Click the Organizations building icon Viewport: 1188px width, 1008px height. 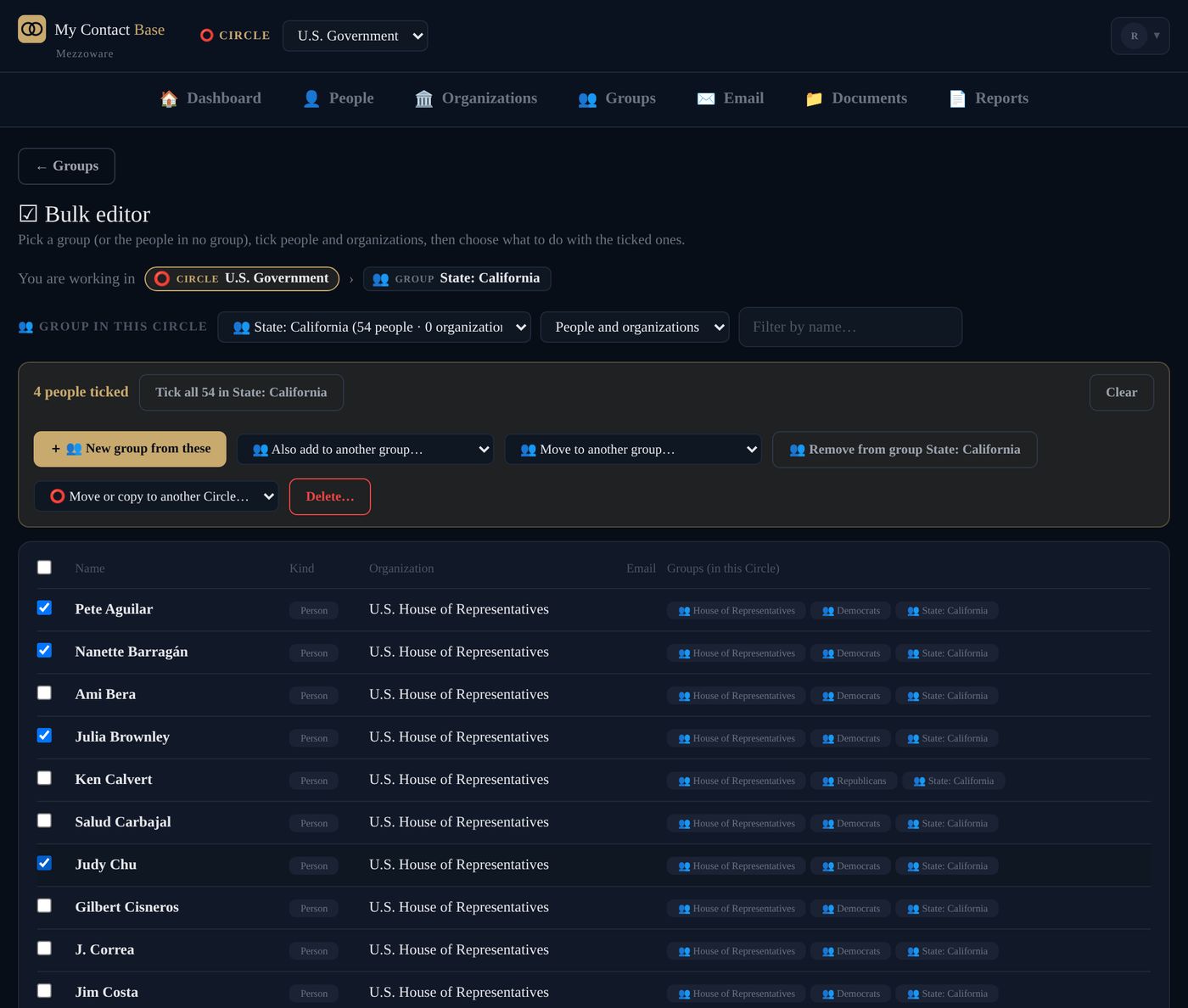click(424, 98)
